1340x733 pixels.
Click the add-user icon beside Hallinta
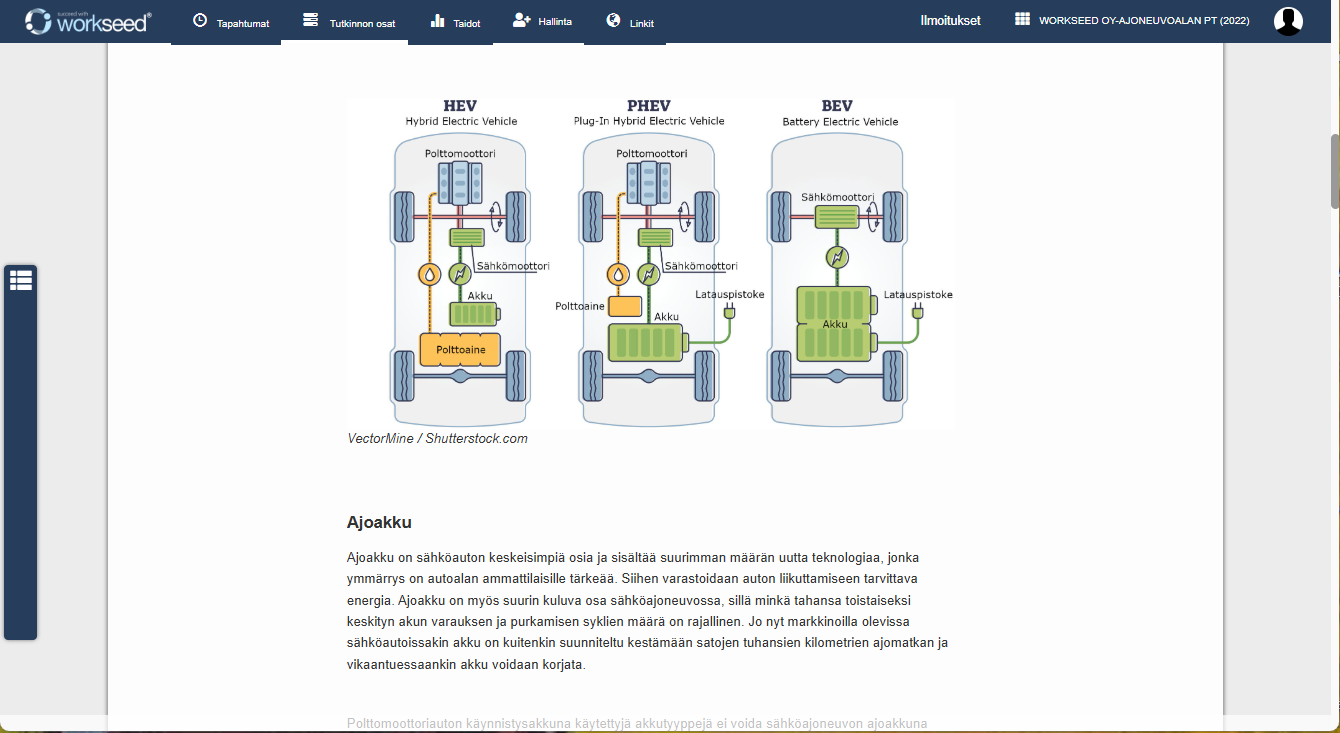521,20
